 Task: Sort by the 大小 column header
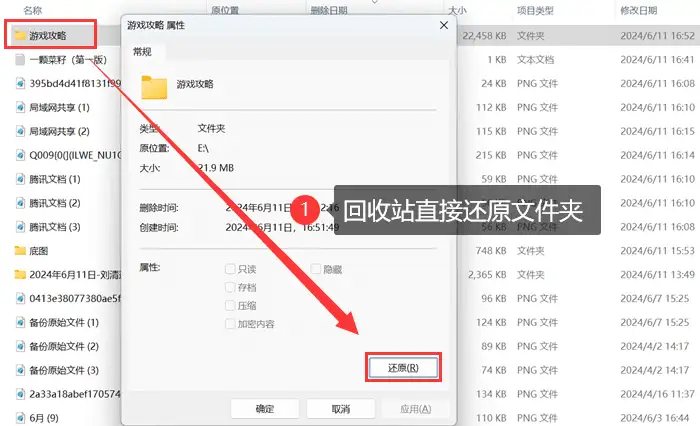tap(457, 10)
